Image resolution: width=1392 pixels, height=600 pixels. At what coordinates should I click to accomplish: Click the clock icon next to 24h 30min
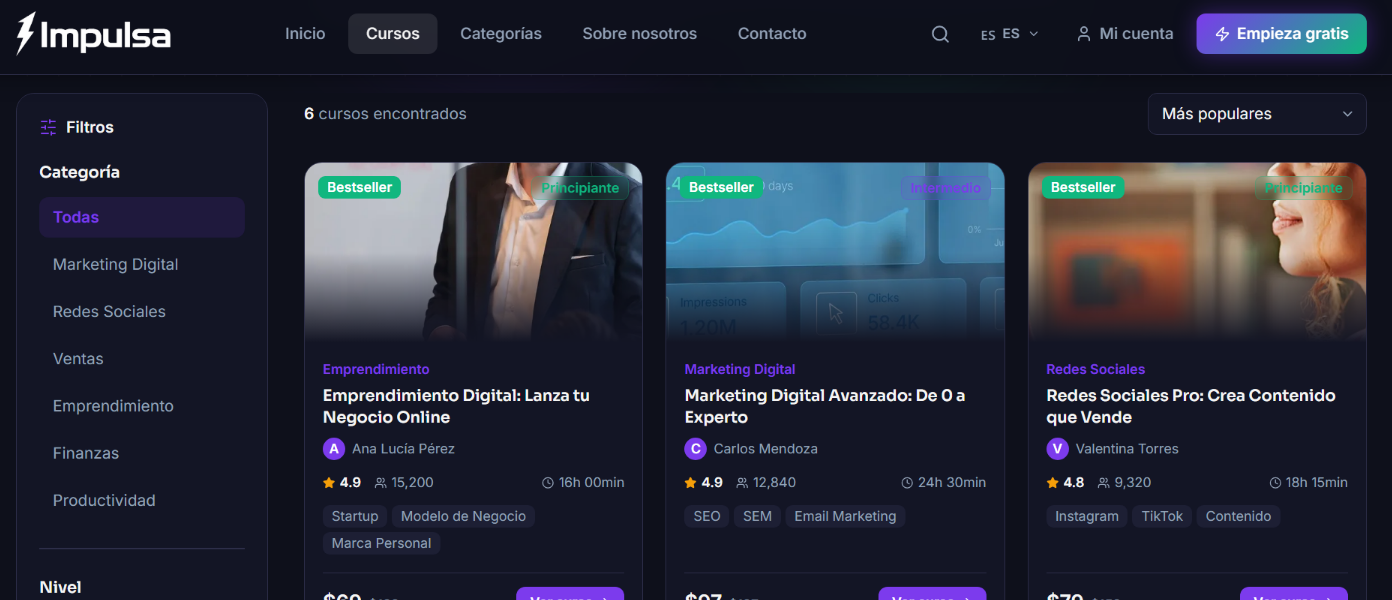908,482
